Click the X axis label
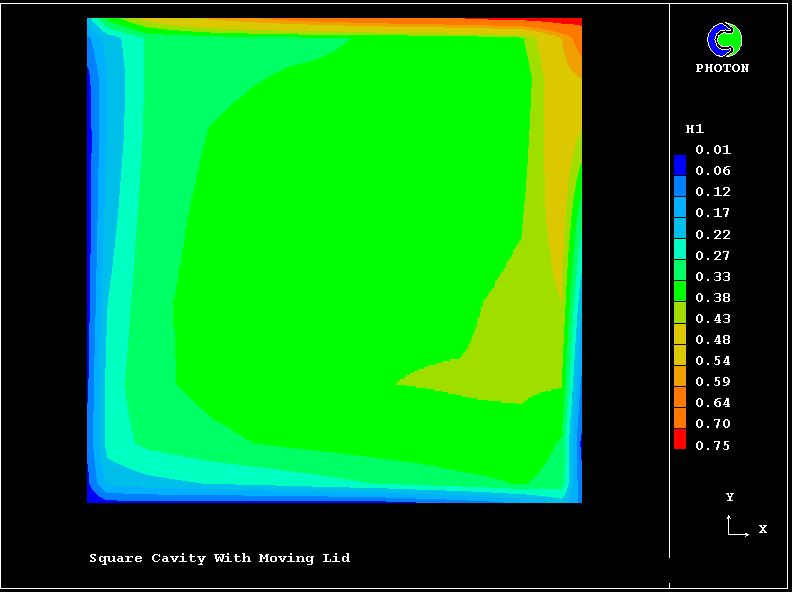792x592 pixels. coord(762,529)
